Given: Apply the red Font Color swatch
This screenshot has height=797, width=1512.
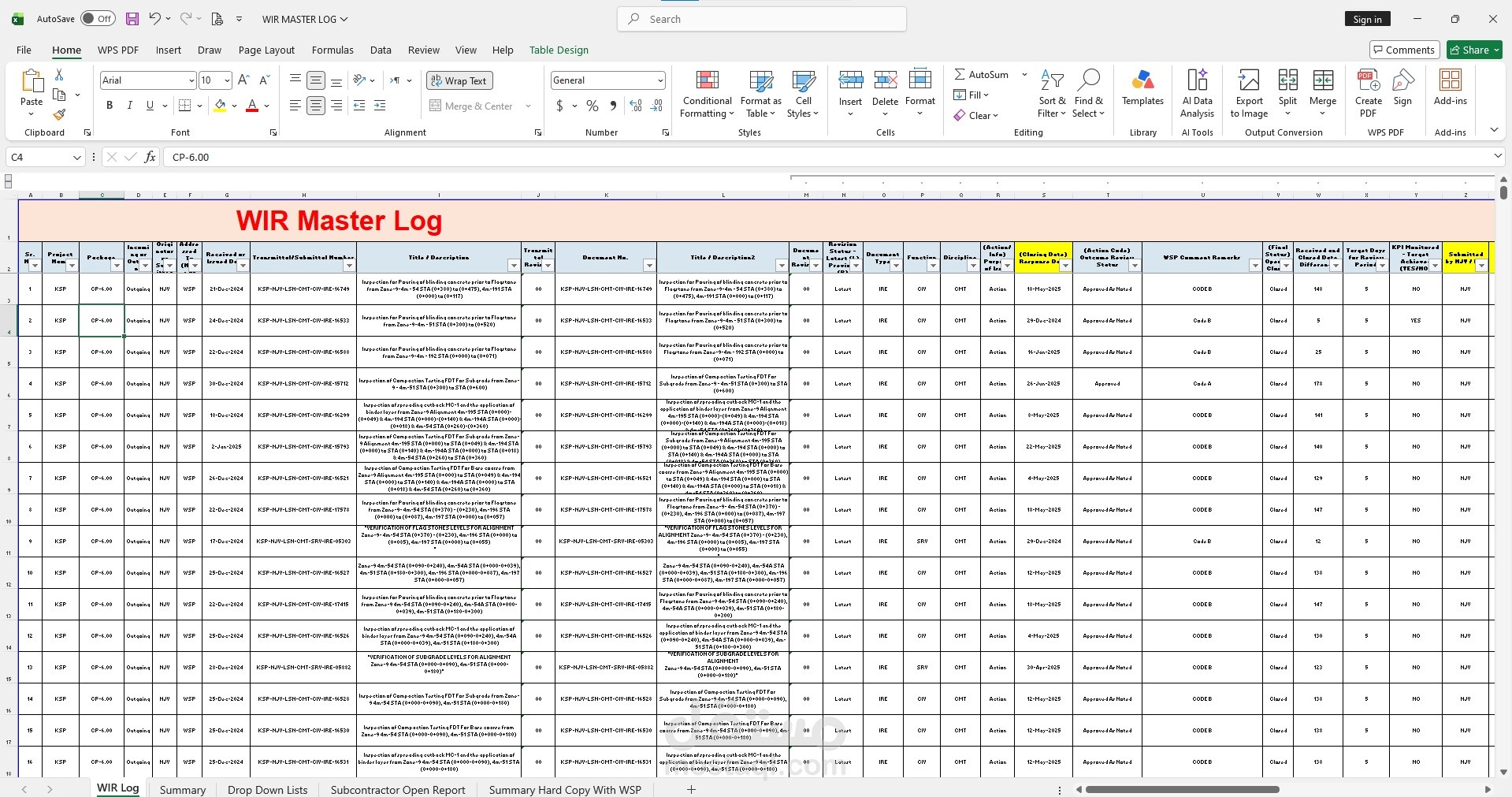Looking at the screenshot, I should 252,106.
